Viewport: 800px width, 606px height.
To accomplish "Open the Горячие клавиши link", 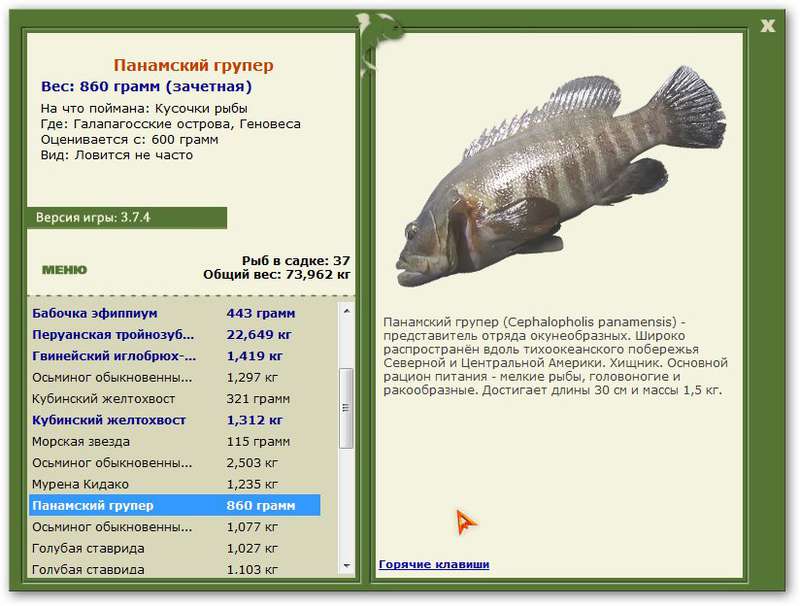I will click(x=434, y=565).
